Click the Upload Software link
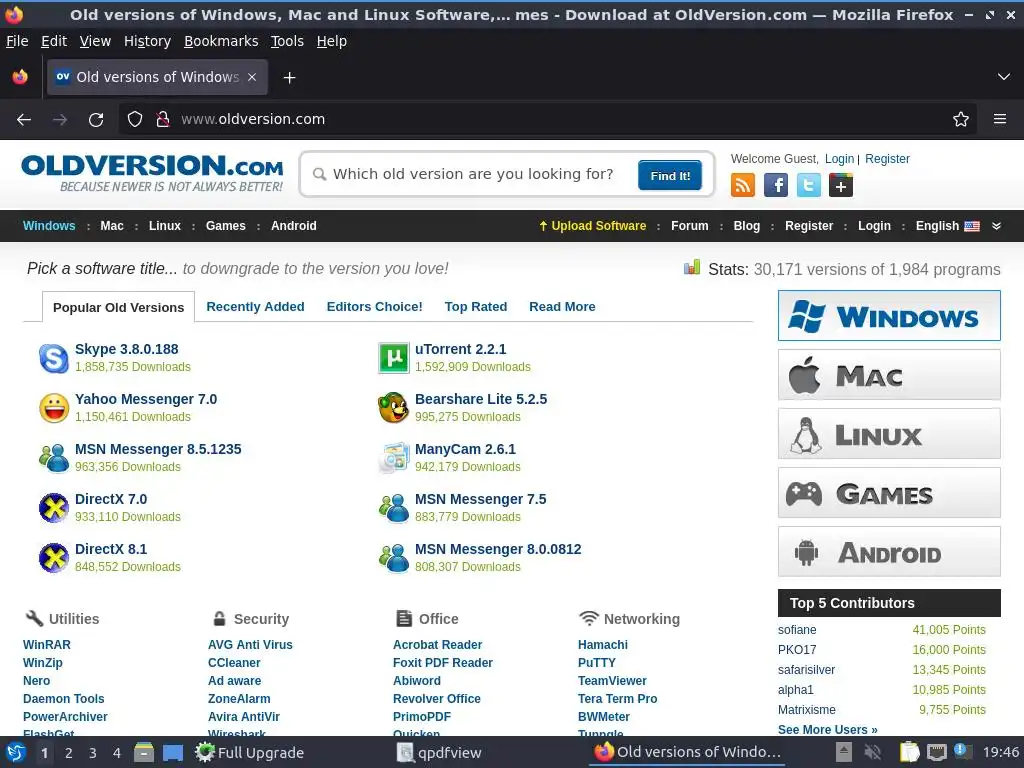This screenshot has height=768, width=1024. click(x=592, y=226)
